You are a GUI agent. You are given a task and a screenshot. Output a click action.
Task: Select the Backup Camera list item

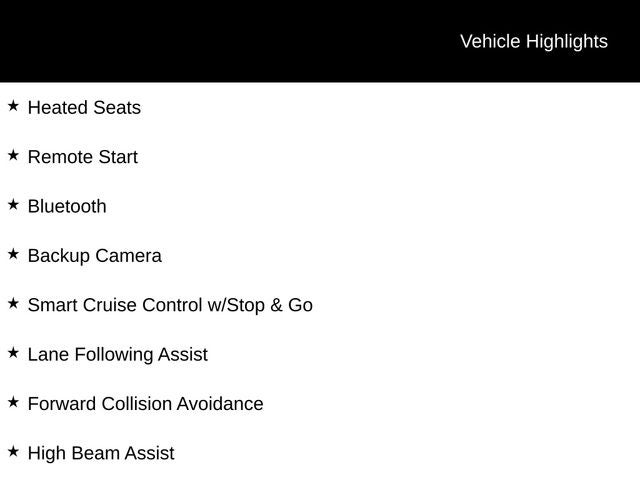click(x=94, y=256)
